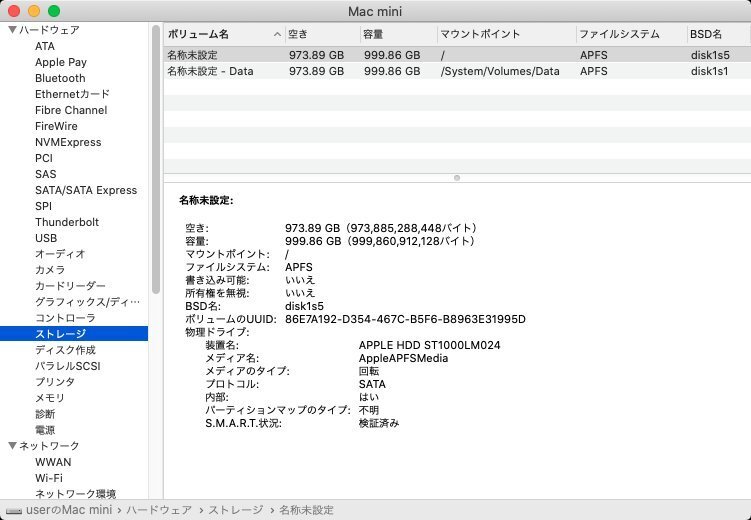
Task: Select Fibre Channel item
Action: tap(71, 110)
